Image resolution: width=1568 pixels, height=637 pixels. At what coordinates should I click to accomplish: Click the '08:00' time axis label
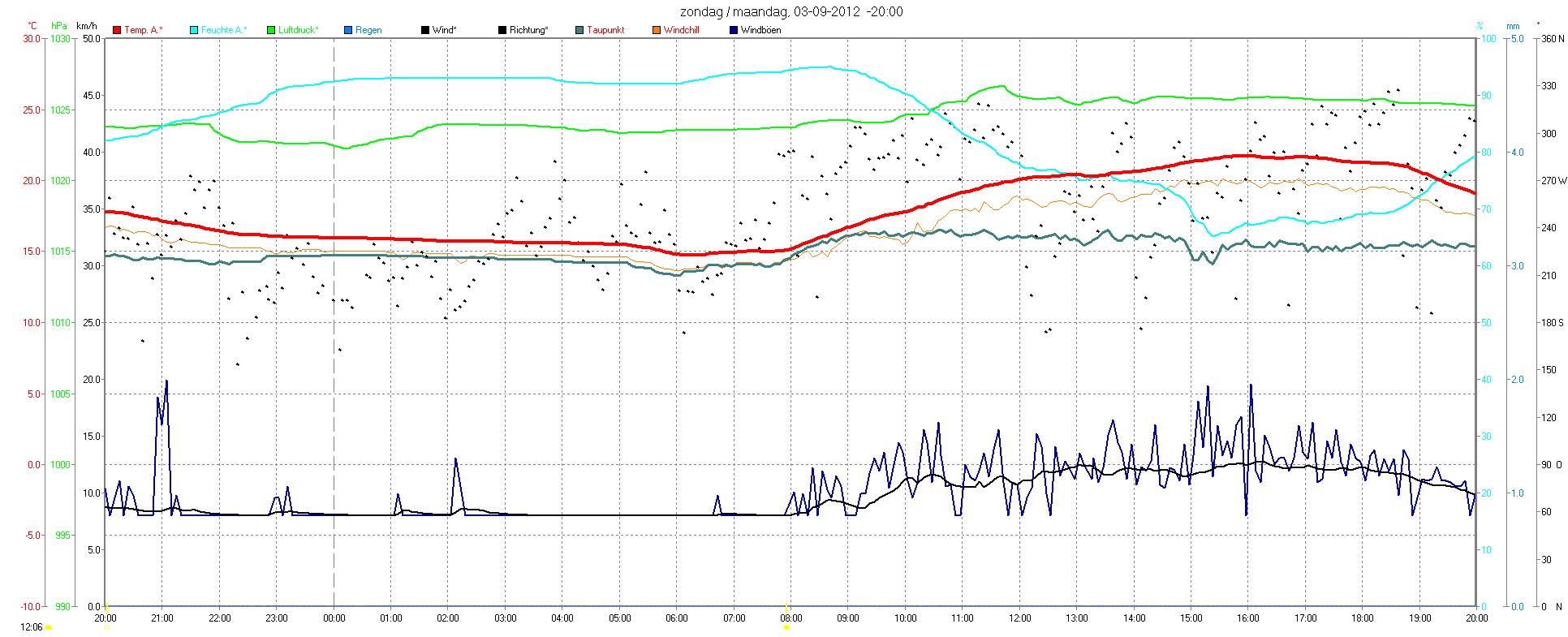tap(791, 618)
